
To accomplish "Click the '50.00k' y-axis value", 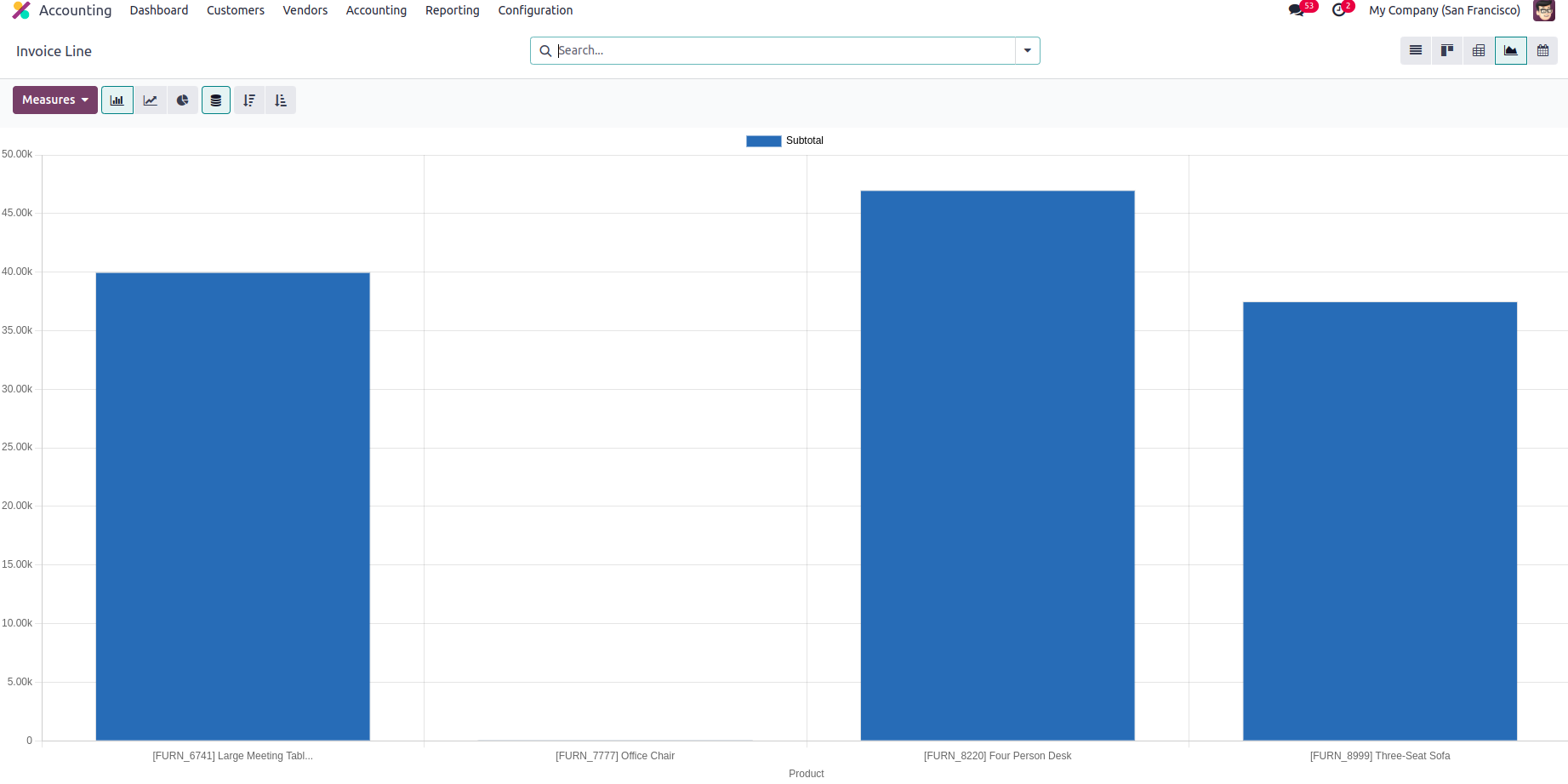I will tap(17, 154).
